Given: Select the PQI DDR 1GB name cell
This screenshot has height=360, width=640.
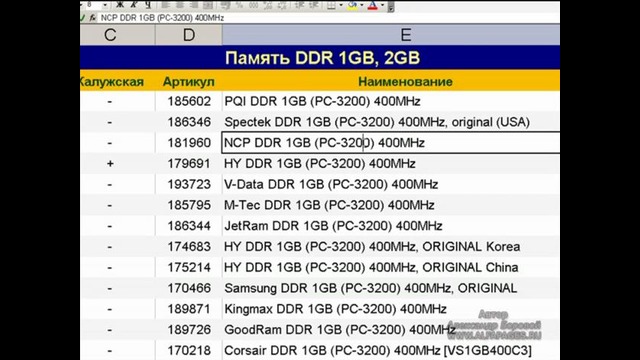Looking at the screenshot, I should pyautogui.click(x=391, y=101).
